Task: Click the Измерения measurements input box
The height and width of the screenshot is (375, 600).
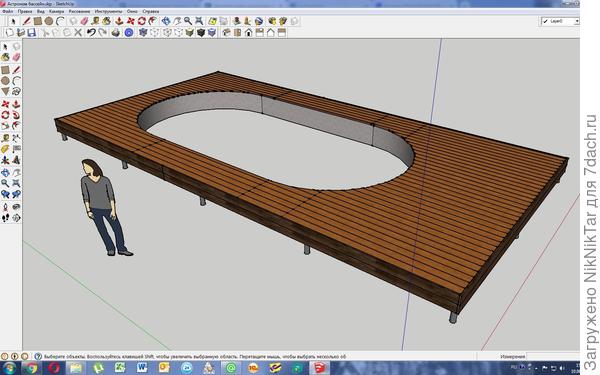Action: click(553, 356)
